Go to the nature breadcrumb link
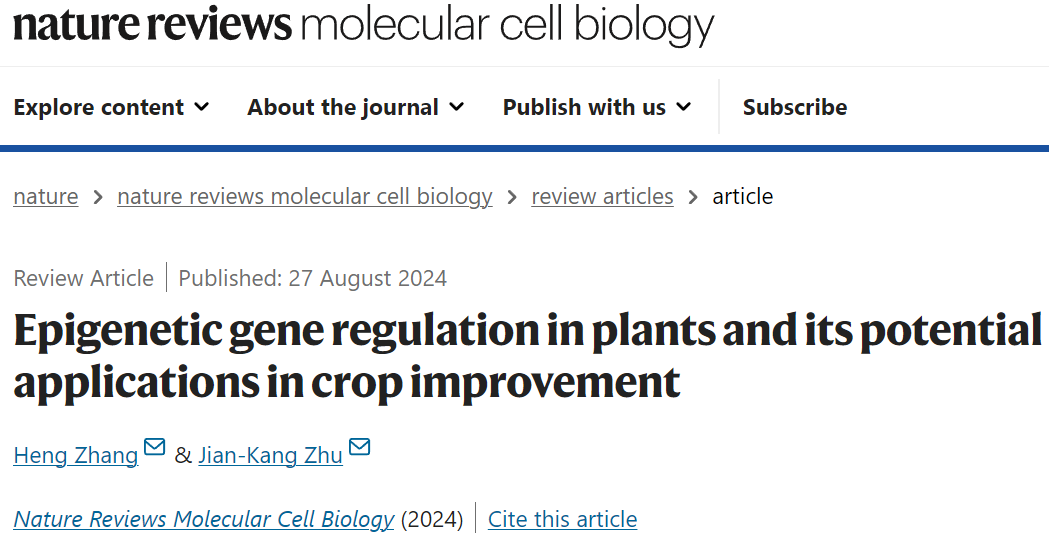The height and width of the screenshot is (537, 1049). pyautogui.click(x=46, y=196)
